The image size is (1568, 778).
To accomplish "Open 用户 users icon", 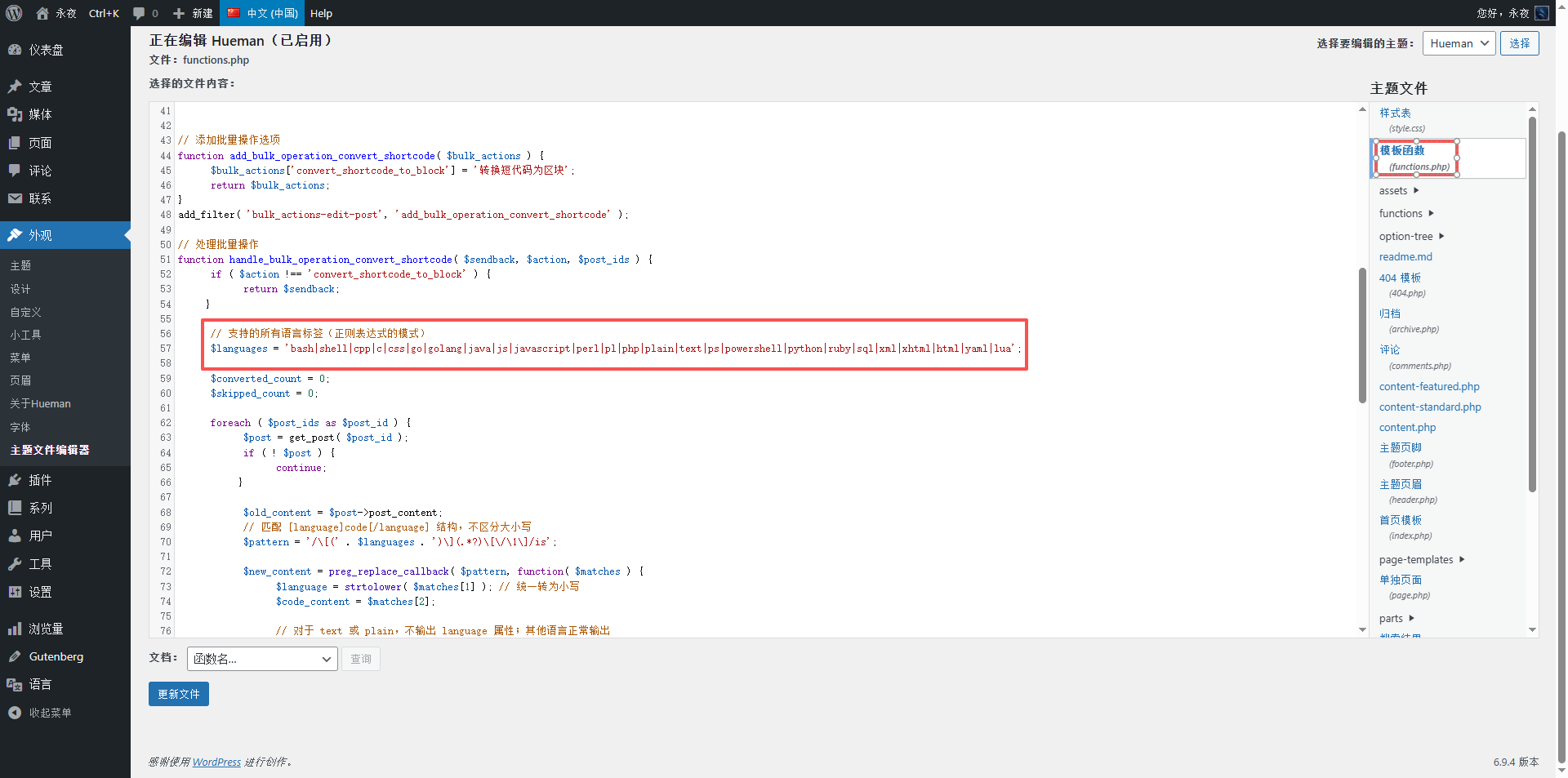I will click(15, 536).
